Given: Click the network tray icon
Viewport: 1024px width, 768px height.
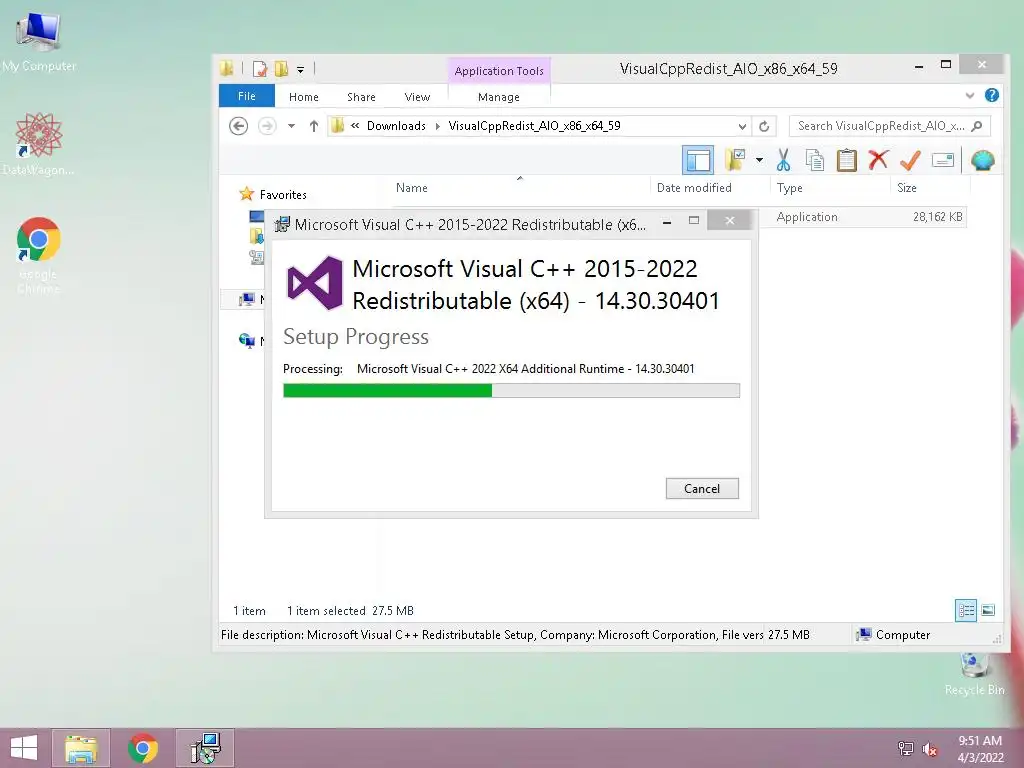Looking at the screenshot, I should (906, 749).
